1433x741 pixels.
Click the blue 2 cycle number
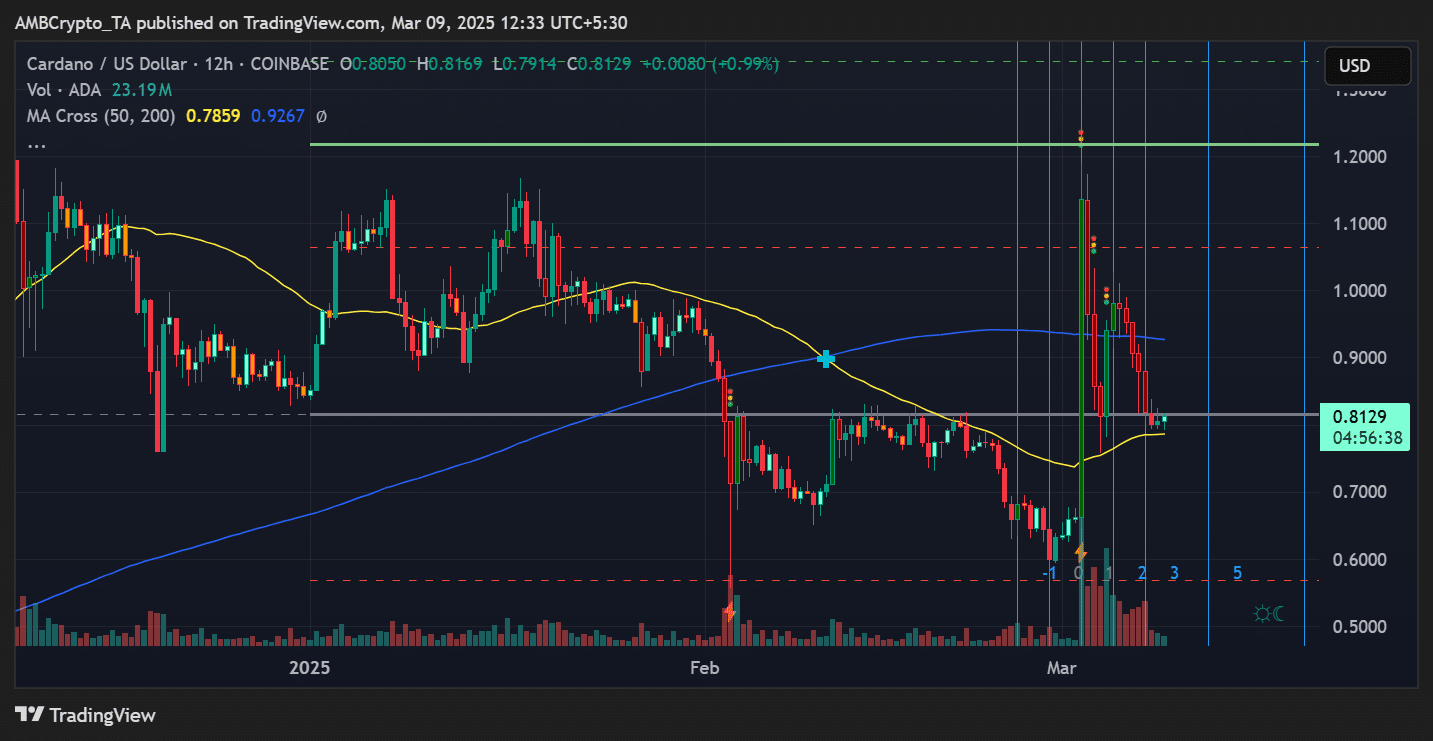click(x=1142, y=573)
